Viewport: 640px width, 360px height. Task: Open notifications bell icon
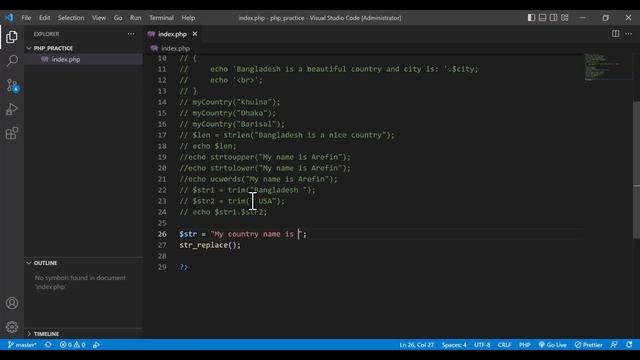[x=629, y=345]
